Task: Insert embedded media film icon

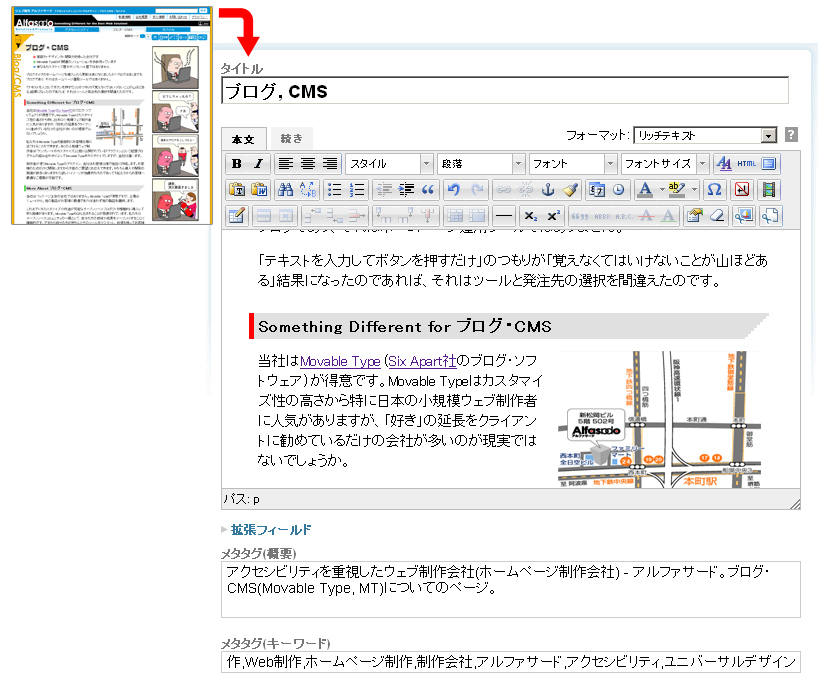Action: [x=768, y=189]
